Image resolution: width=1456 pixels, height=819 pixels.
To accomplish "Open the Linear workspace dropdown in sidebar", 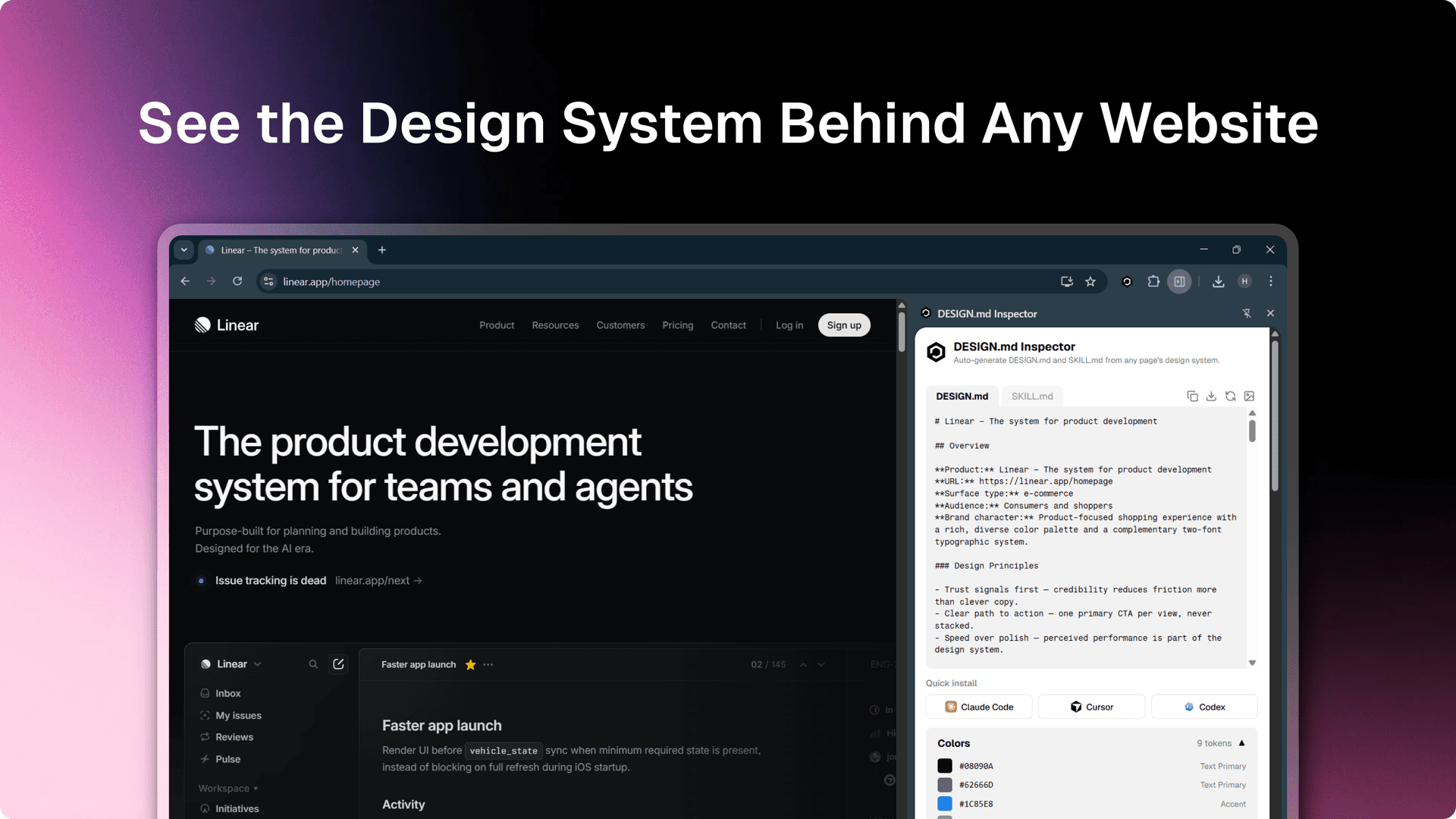I will [231, 664].
